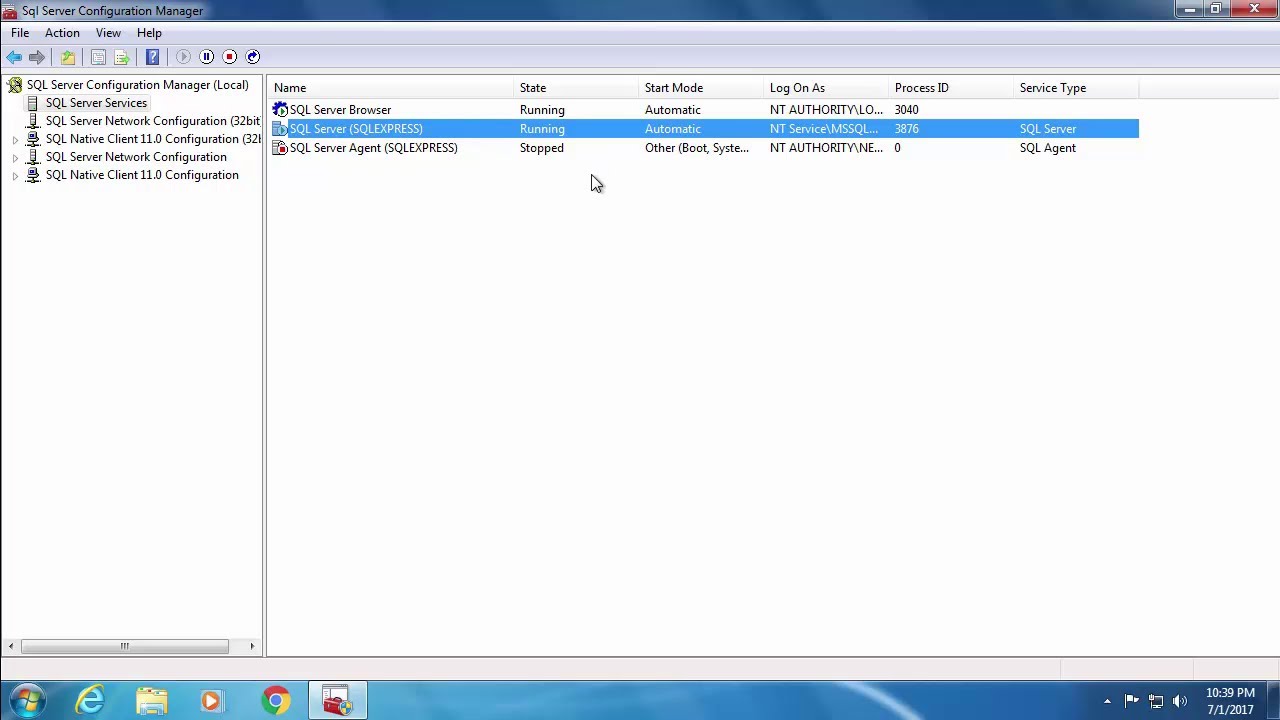
Task: Open Help with the question mark icon
Action: point(152,57)
